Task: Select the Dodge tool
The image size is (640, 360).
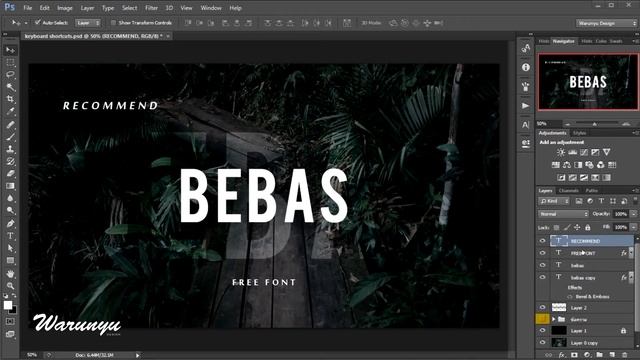Action: [10, 211]
